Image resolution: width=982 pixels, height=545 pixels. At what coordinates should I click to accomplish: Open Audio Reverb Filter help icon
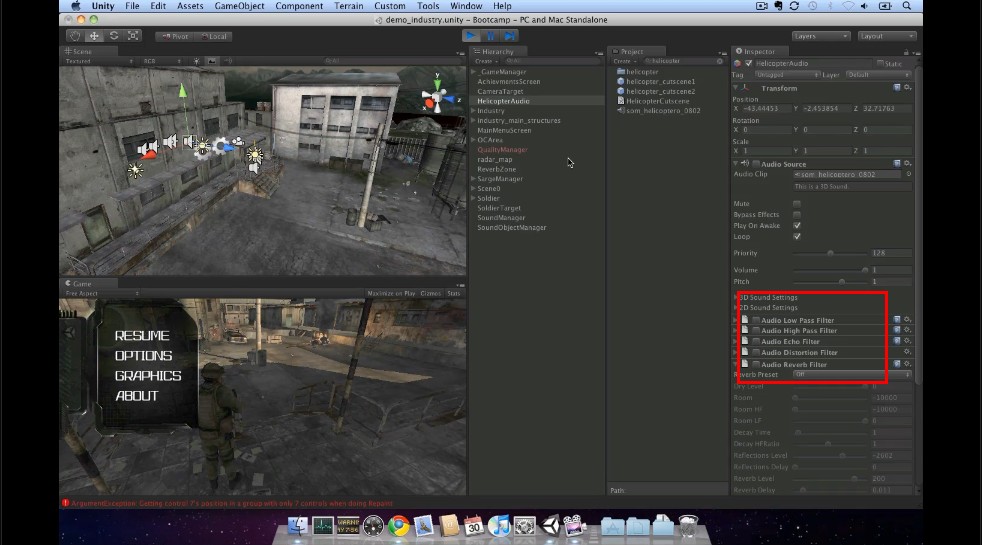pyautogui.click(x=897, y=363)
